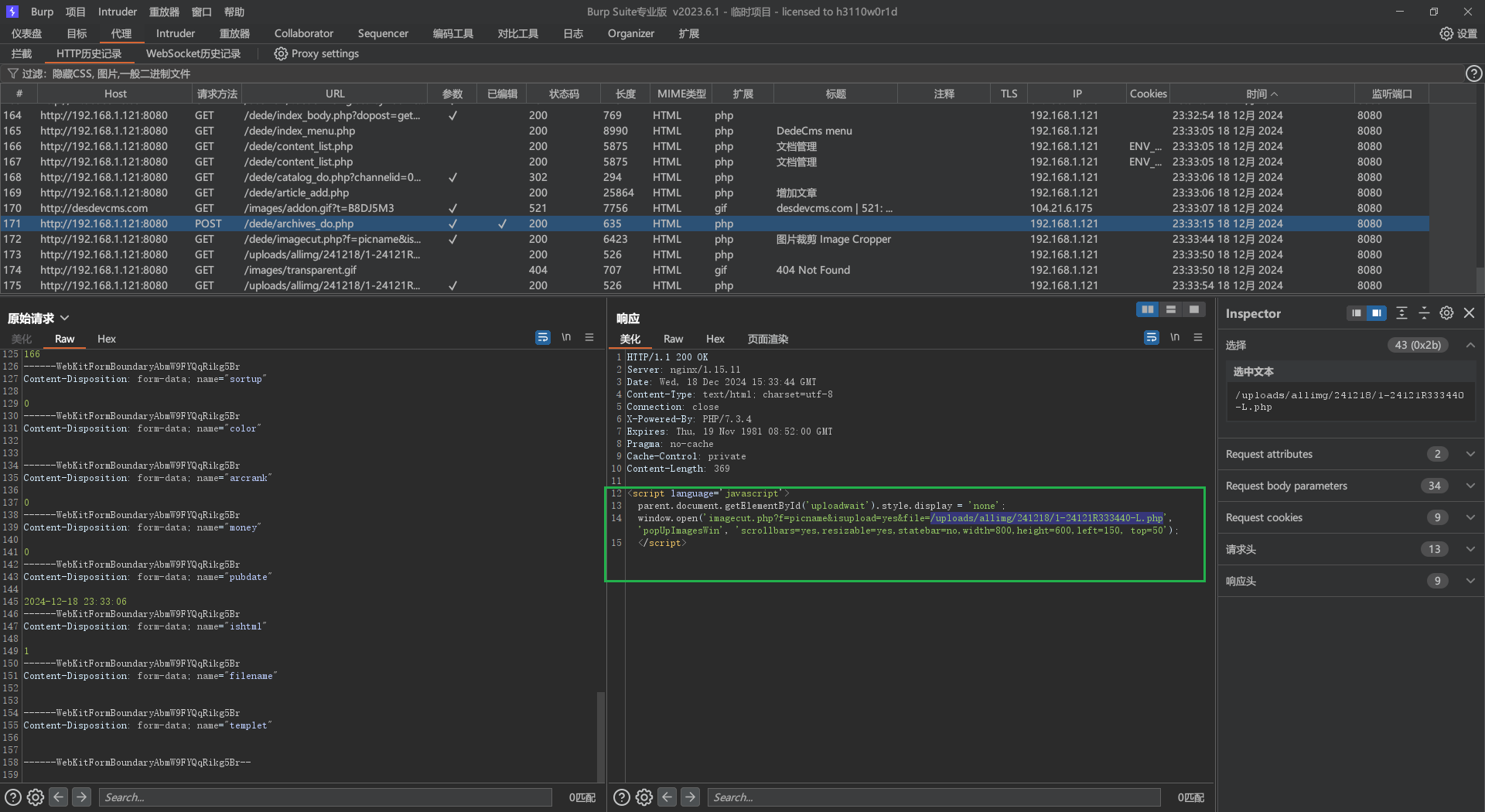Screen dimensions: 1485x812
Task: Open request panel hamburger menu
Action: (x=589, y=337)
